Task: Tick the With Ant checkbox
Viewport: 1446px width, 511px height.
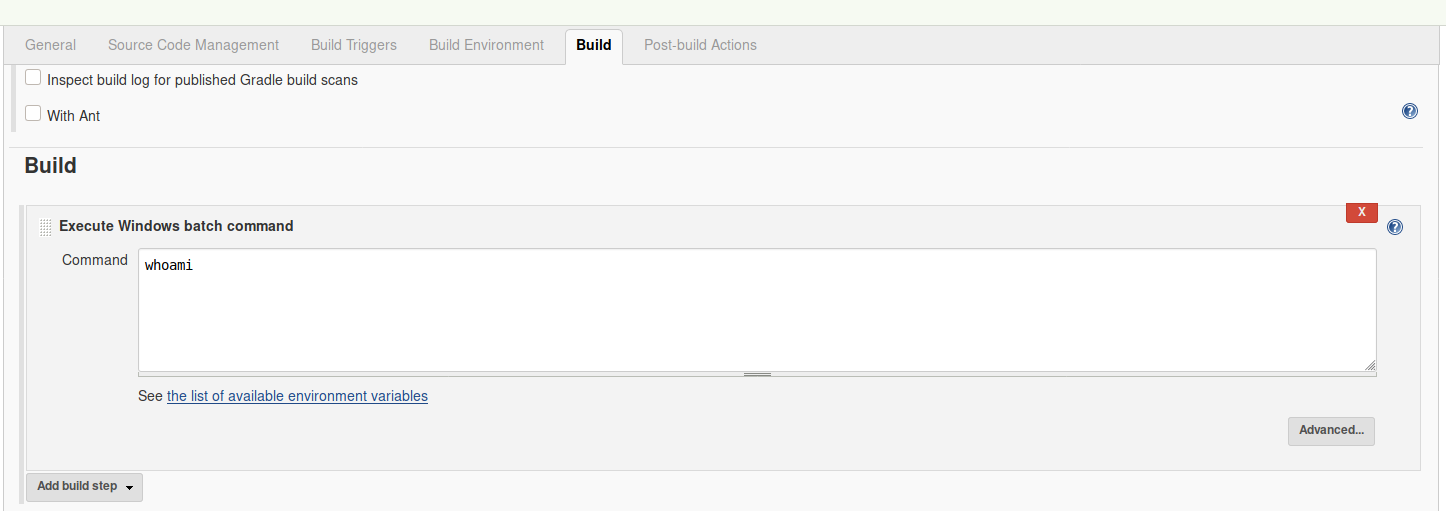Action: [x=33, y=114]
